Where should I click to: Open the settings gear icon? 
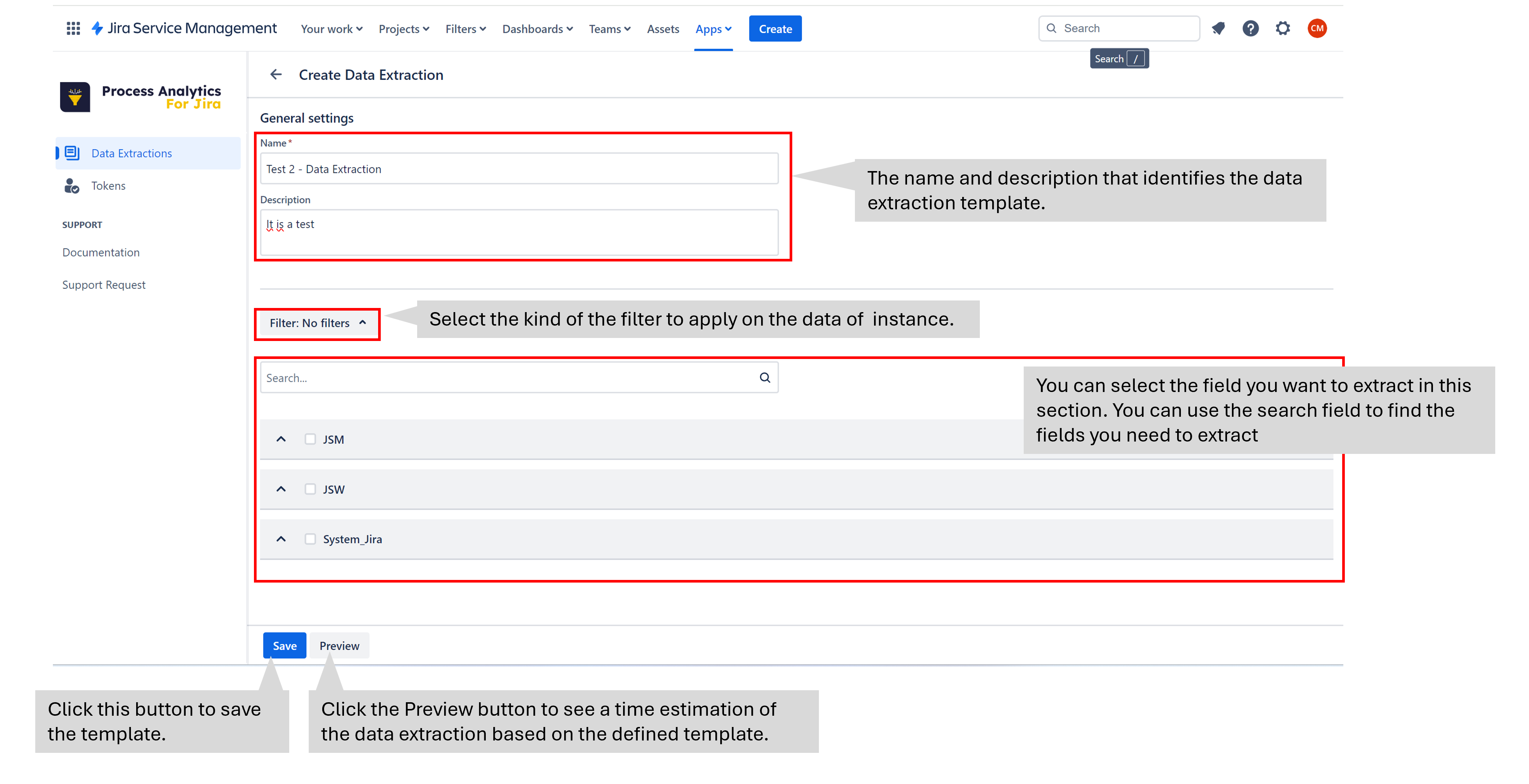click(x=1283, y=29)
